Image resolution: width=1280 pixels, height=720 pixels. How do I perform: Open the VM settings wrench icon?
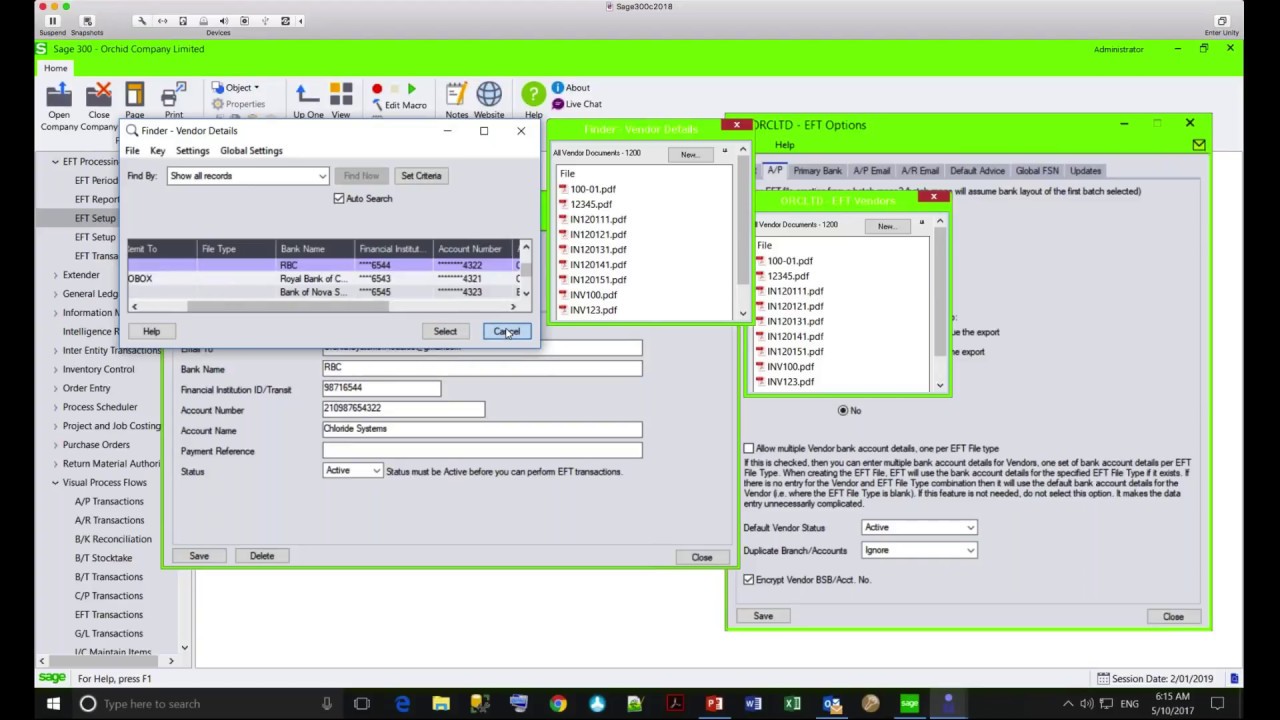[x=142, y=21]
